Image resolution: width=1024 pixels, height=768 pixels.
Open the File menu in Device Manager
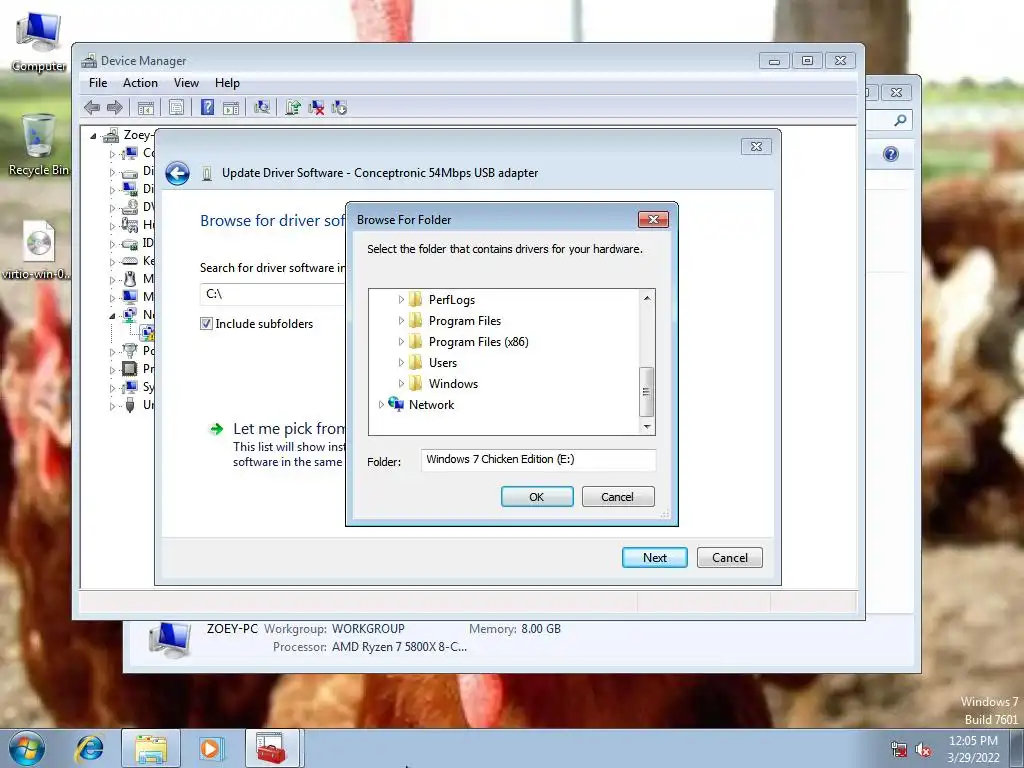click(x=98, y=83)
